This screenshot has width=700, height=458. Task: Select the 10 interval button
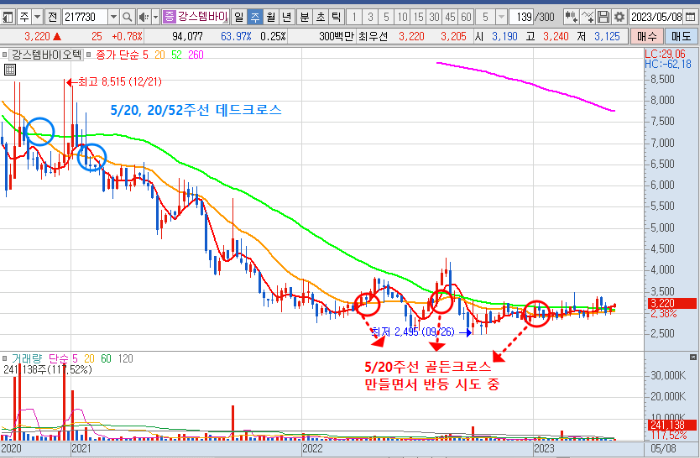click(402, 17)
